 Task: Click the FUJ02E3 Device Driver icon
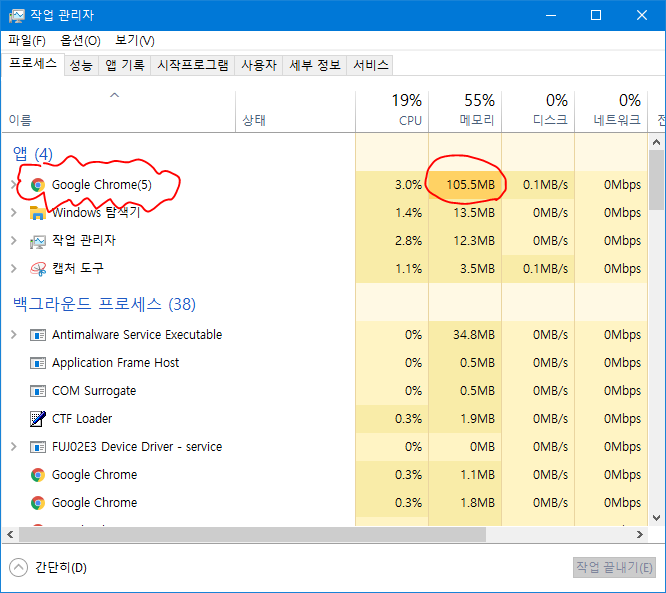pyautogui.click(x=38, y=447)
